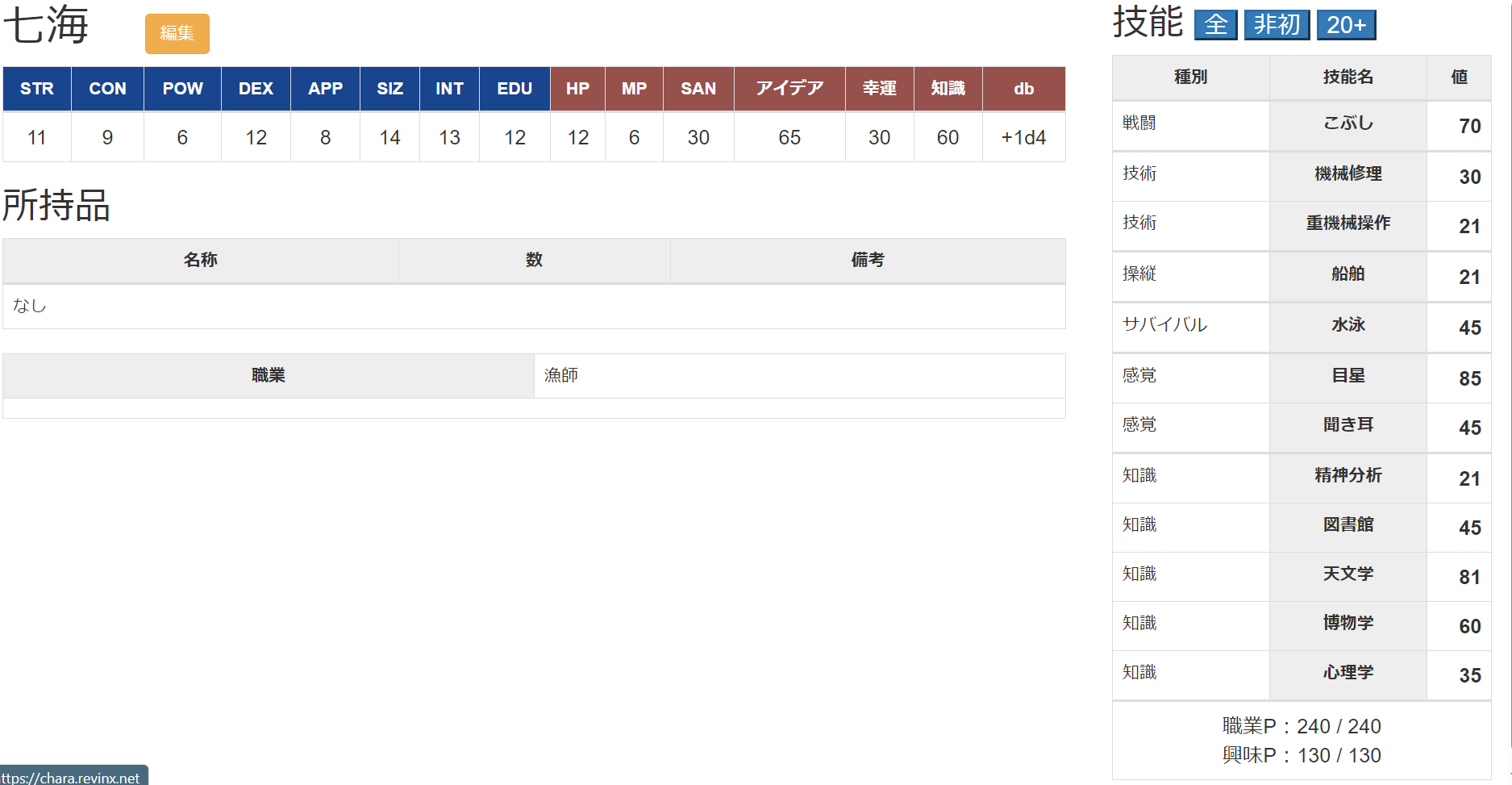Click the STR stat column header

(x=37, y=89)
